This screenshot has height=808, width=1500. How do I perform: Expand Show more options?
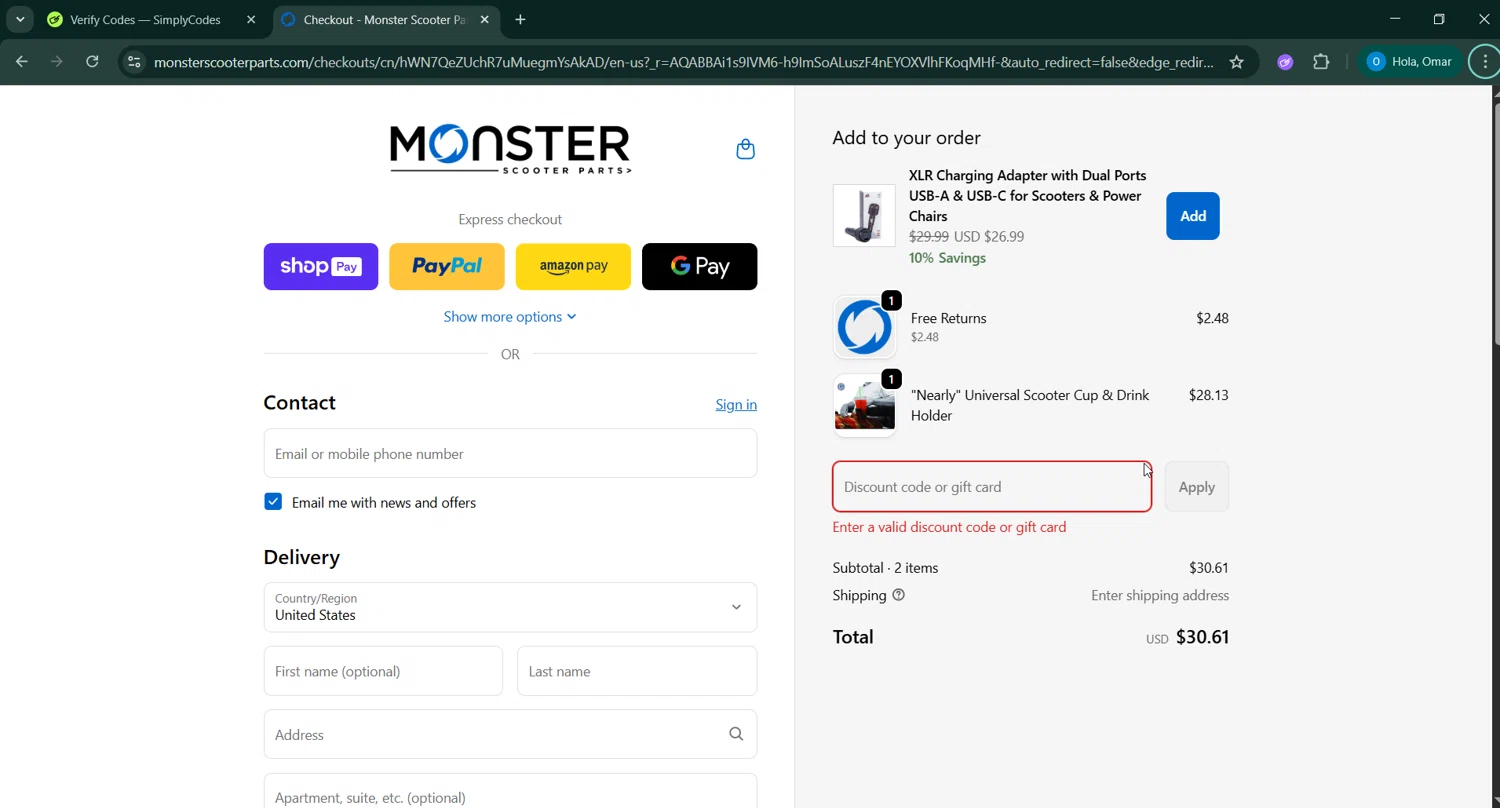510,316
